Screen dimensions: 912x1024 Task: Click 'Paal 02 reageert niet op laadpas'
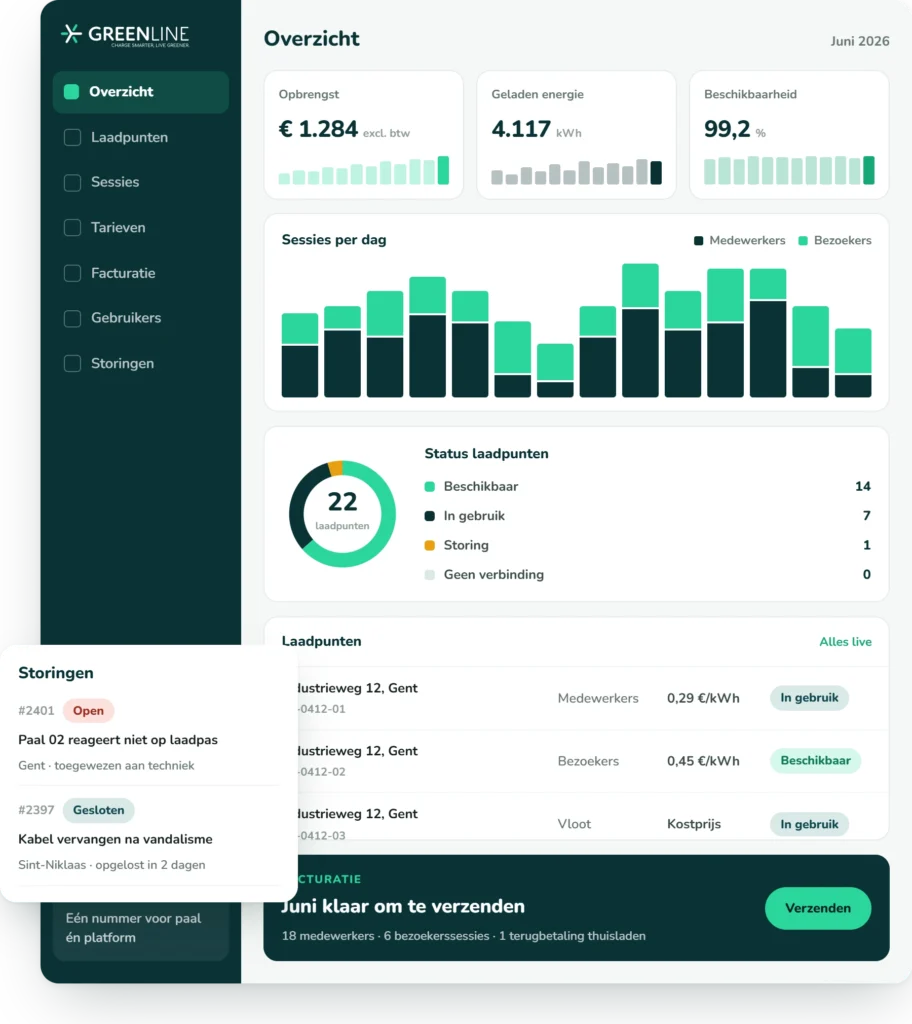tap(118, 740)
